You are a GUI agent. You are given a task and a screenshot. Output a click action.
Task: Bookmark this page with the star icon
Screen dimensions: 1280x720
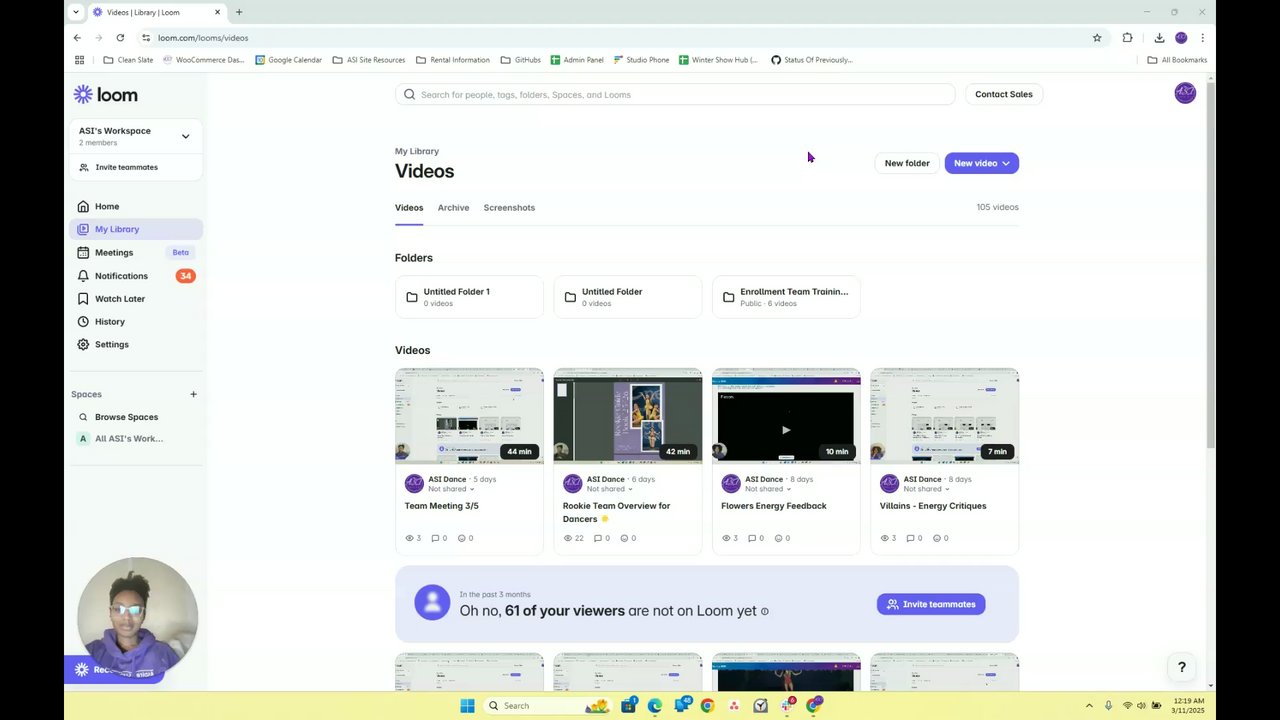(x=1097, y=38)
